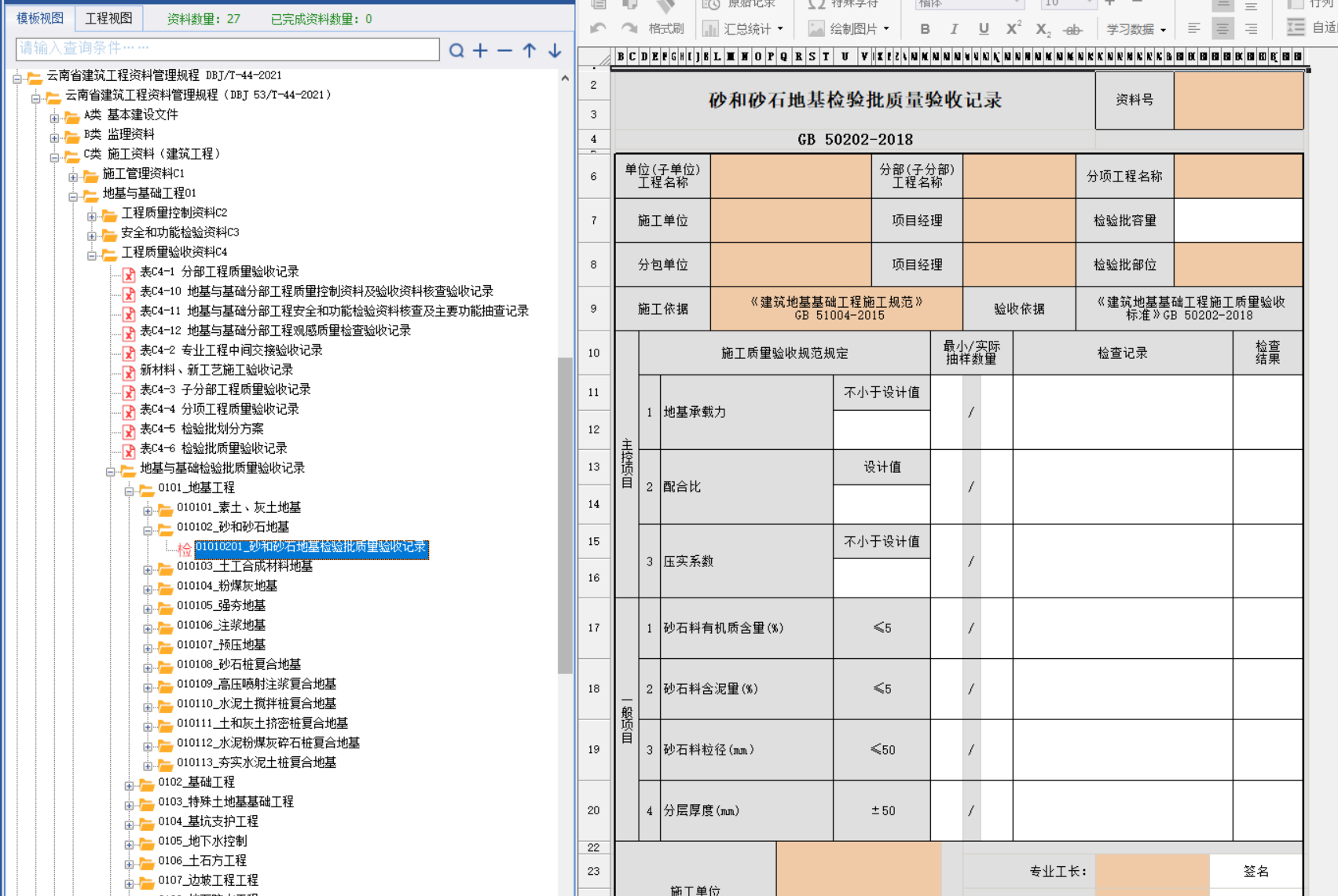Toggle bold formatting
Image resolution: width=1338 pixels, height=896 pixels.
point(925,29)
